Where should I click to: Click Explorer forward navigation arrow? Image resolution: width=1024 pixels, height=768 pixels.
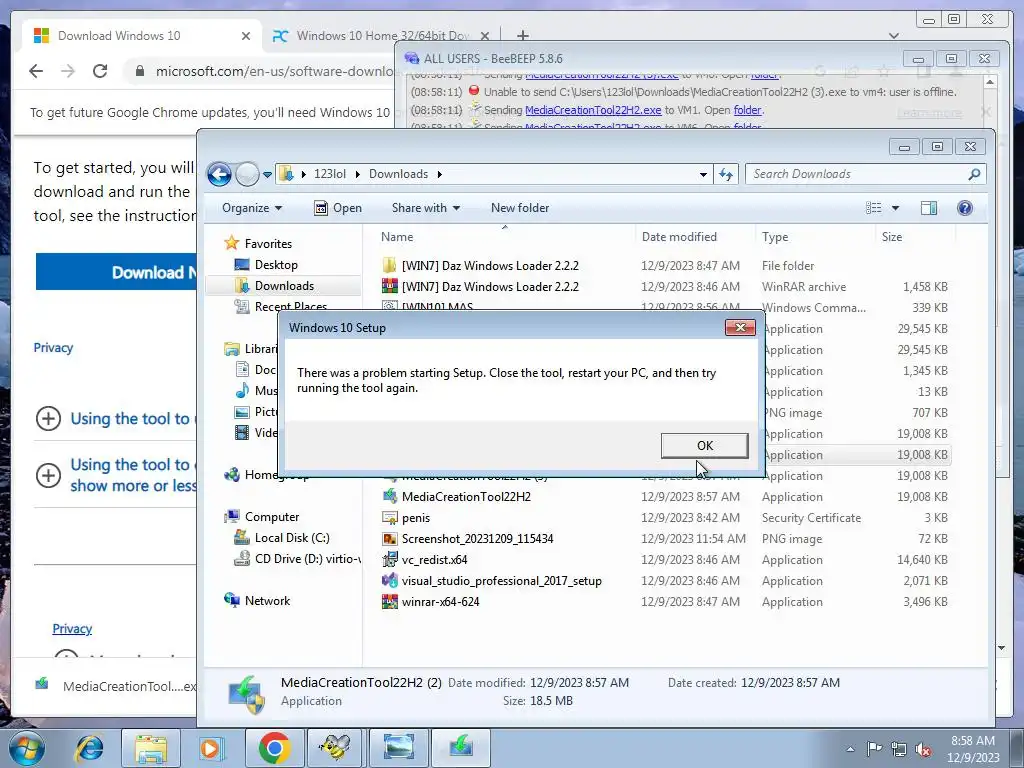click(247, 174)
